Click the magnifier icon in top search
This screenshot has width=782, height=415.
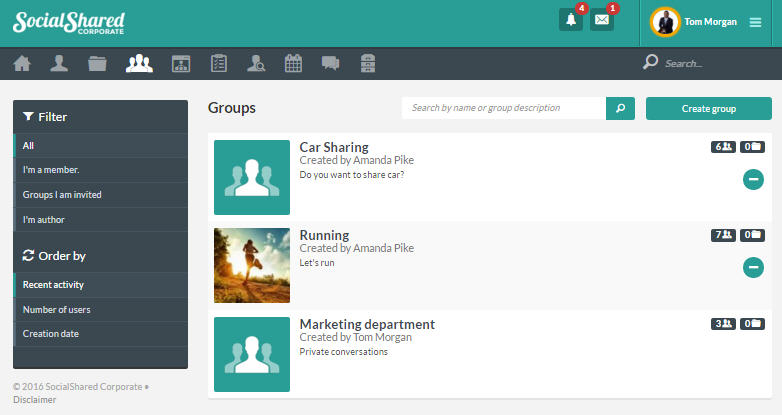[x=650, y=62]
